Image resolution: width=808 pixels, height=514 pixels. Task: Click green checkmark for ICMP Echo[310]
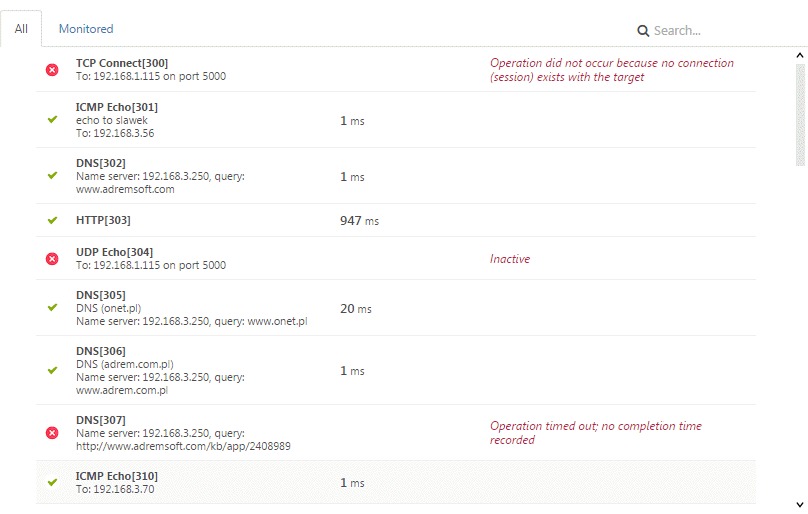click(53, 483)
